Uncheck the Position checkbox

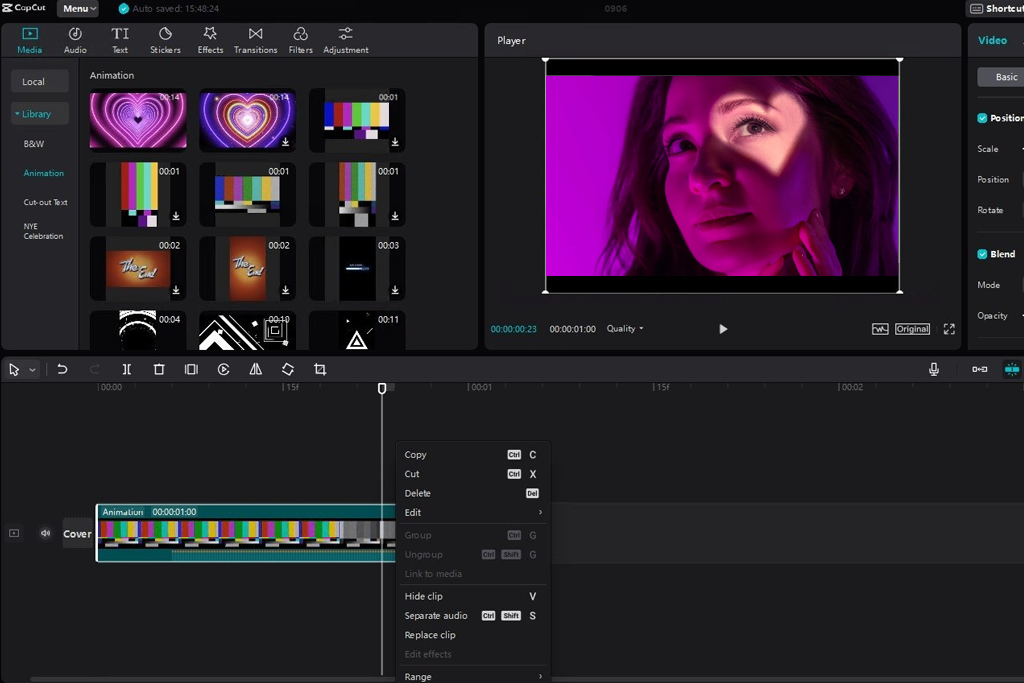[982, 118]
